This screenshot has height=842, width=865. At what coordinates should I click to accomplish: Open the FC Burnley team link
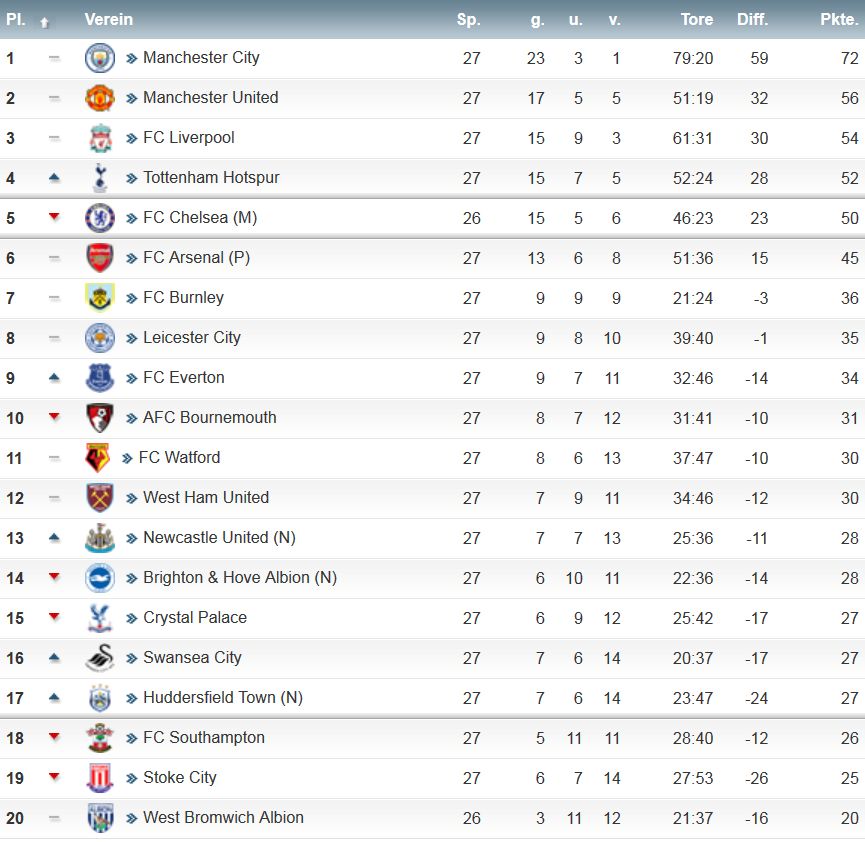183,297
